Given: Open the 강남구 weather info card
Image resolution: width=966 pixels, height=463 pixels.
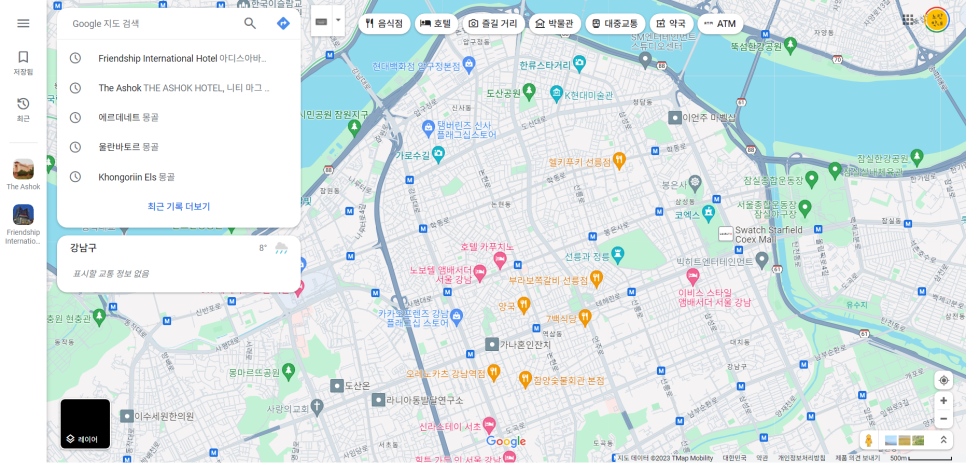Looking at the screenshot, I should coord(179,264).
